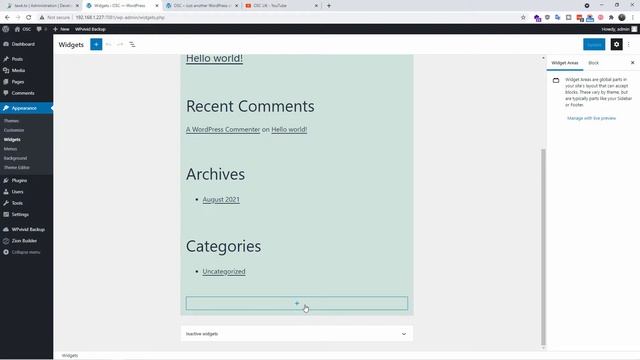
Task: Click the comments bubble in admin bar
Action: [42, 29]
